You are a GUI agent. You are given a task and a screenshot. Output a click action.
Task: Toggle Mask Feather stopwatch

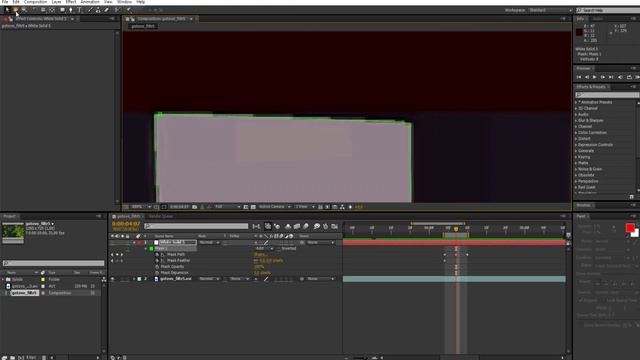(x=157, y=261)
